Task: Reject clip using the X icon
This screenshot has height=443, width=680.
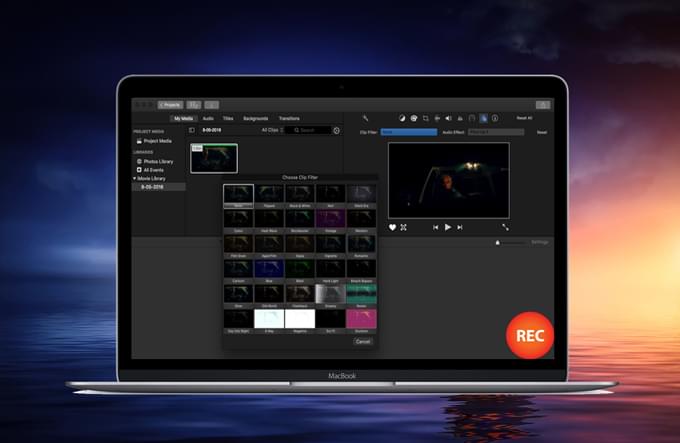Action: click(x=403, y=227)
